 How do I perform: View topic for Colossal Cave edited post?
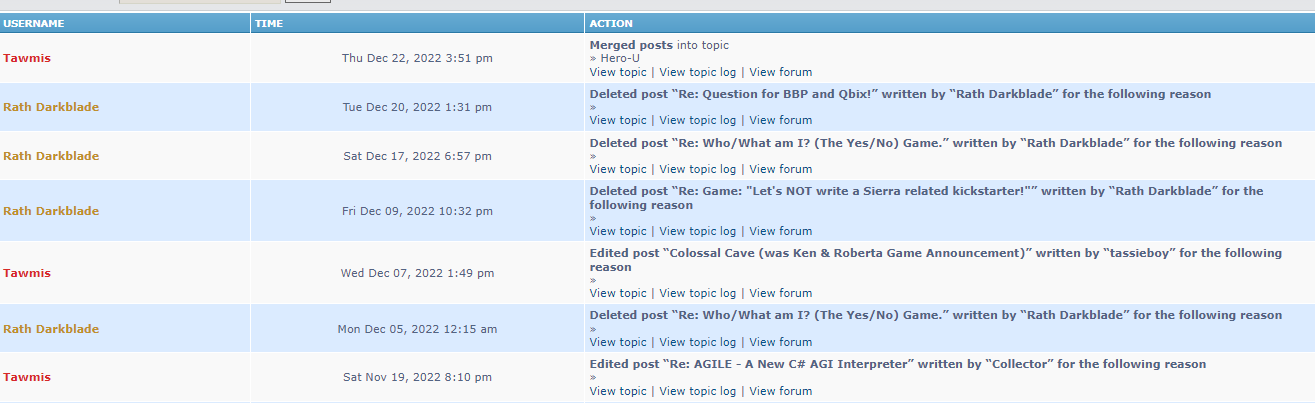618,293
